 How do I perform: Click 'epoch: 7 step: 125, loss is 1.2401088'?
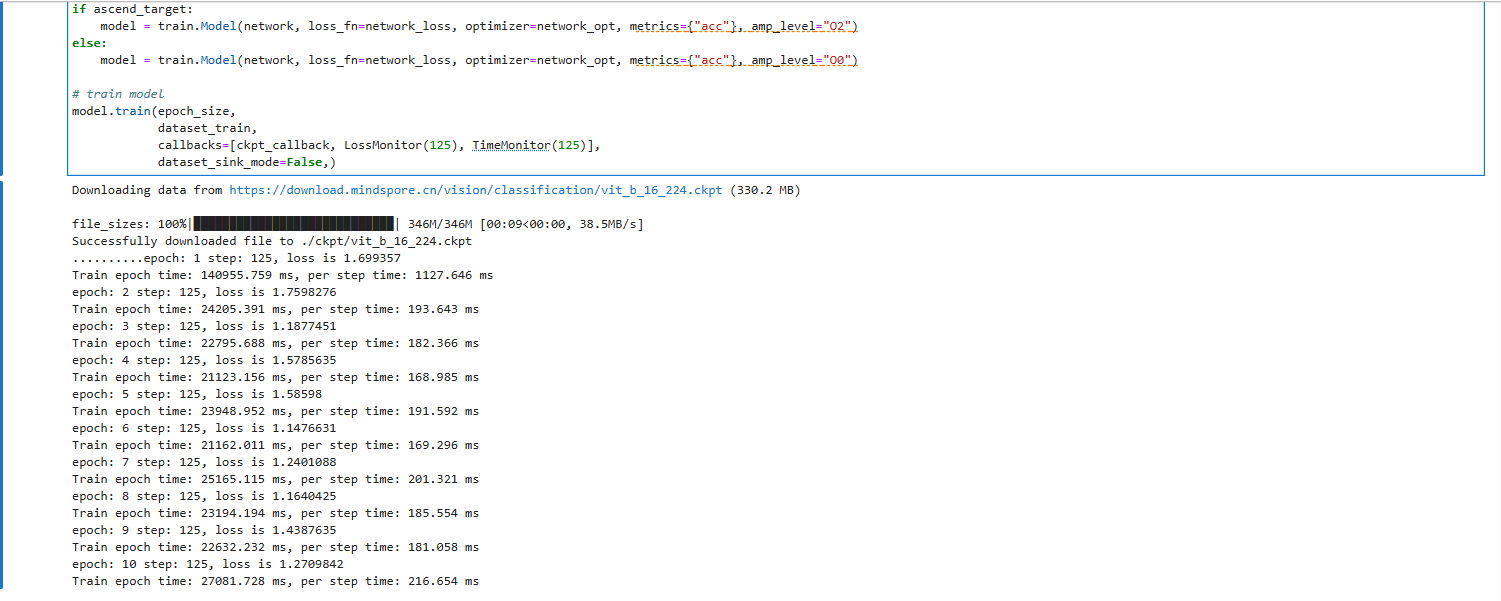pos(204,462)
